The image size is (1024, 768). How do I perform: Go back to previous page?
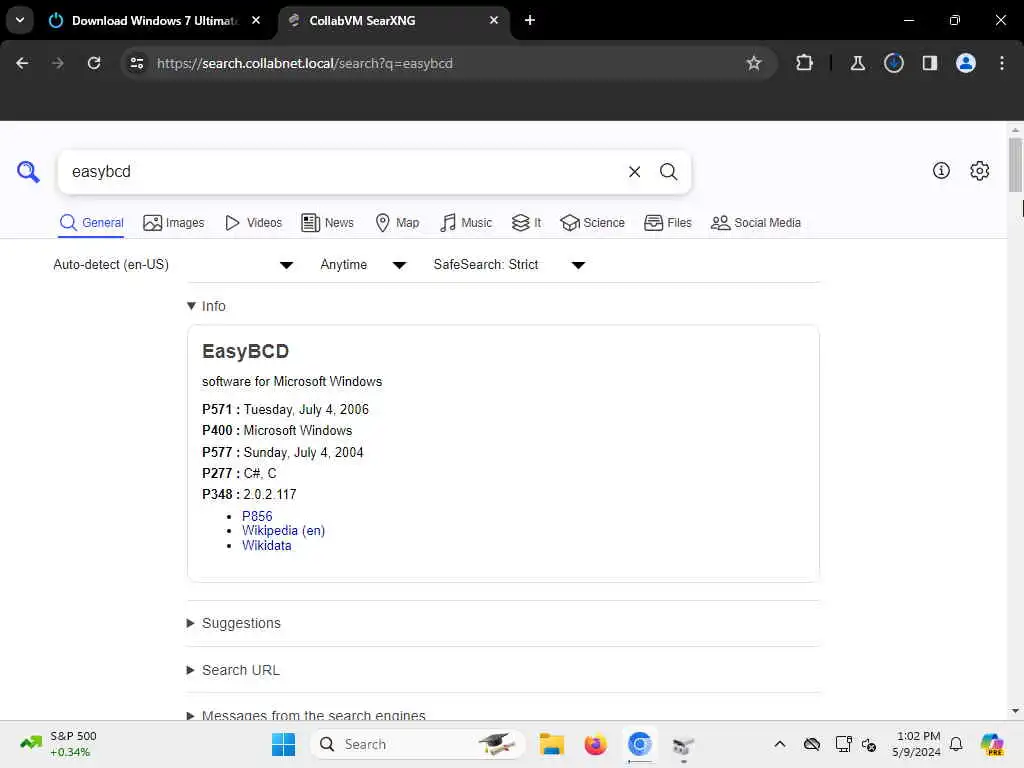22,63
